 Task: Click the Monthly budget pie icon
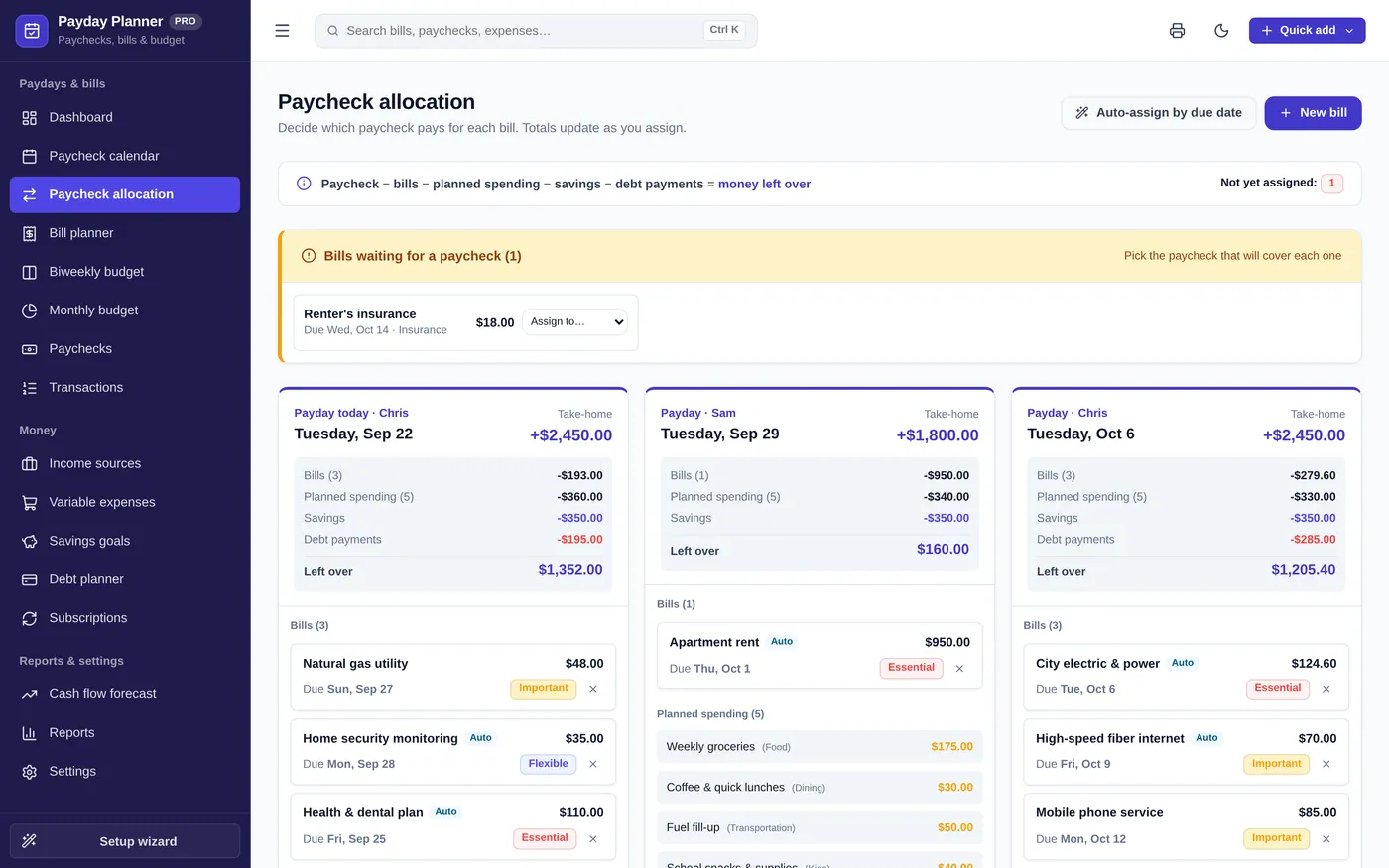[x=30, y=310]
